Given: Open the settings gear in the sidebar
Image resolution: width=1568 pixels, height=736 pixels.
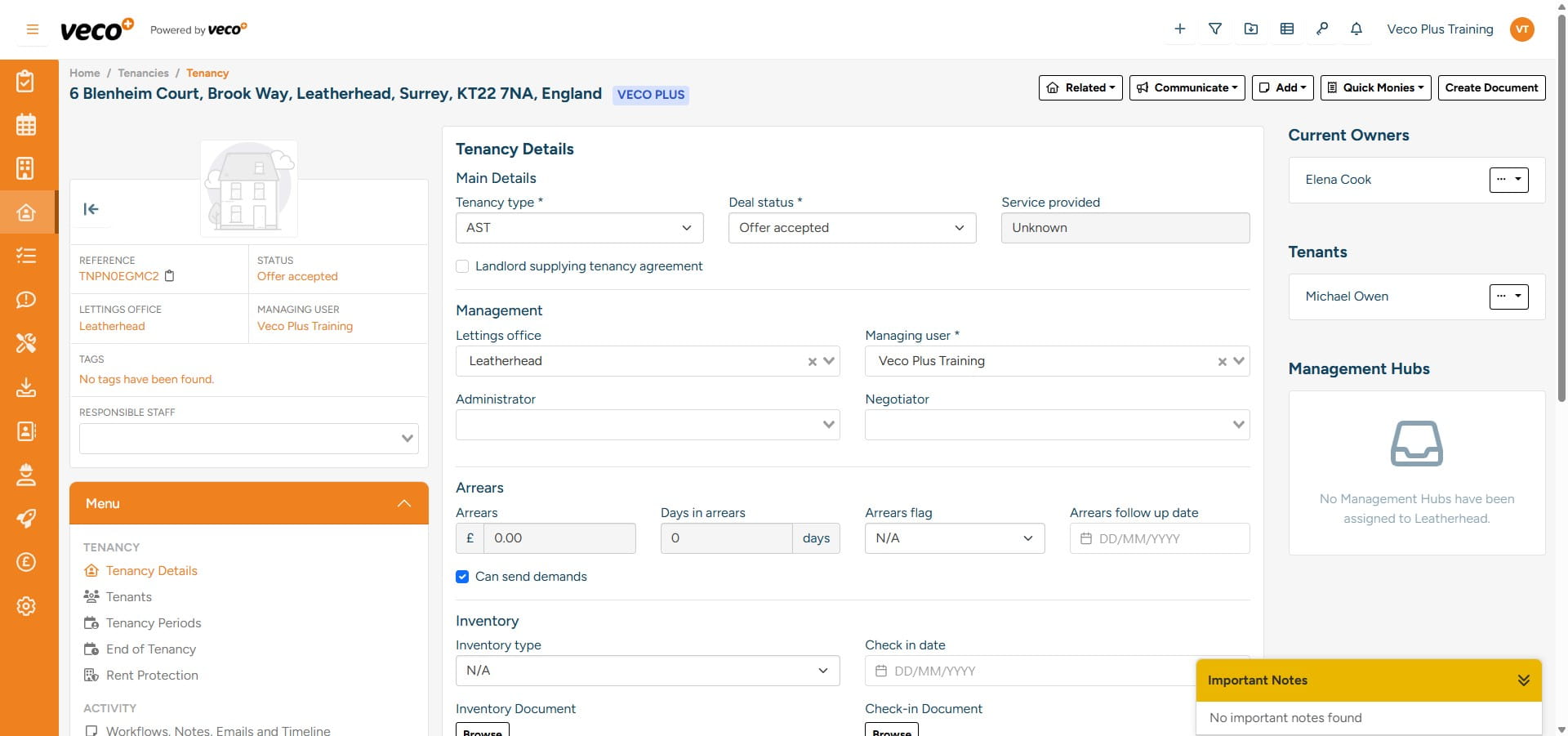Looking at the screenshot, I should point(27,606).
